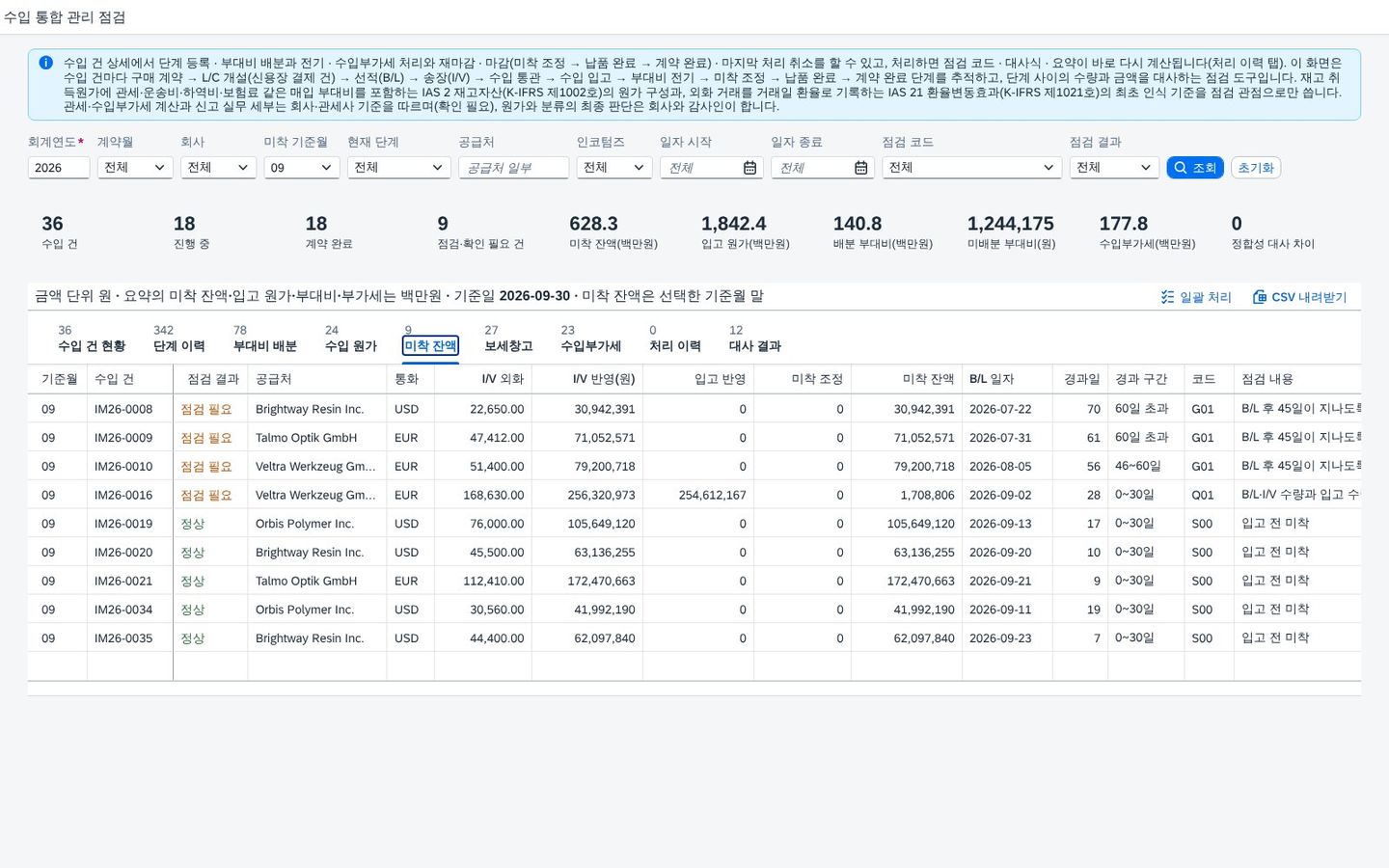Expand the 인코텀즈 dropdown
The image size is (1389, 868).
614,168
